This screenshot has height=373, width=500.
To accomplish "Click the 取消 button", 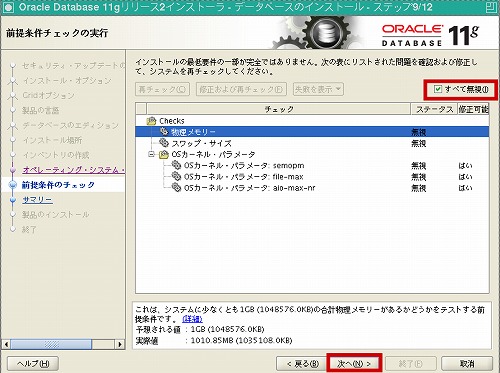I will click(x=467, y=363).
